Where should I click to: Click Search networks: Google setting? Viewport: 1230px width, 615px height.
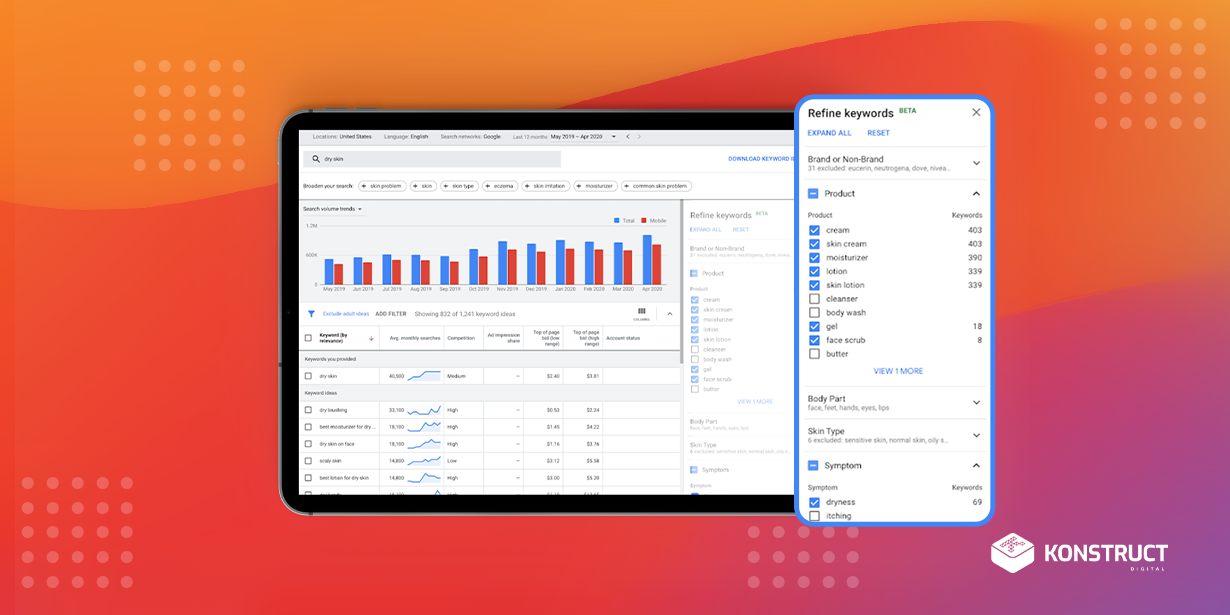click(x=470, y=136)
